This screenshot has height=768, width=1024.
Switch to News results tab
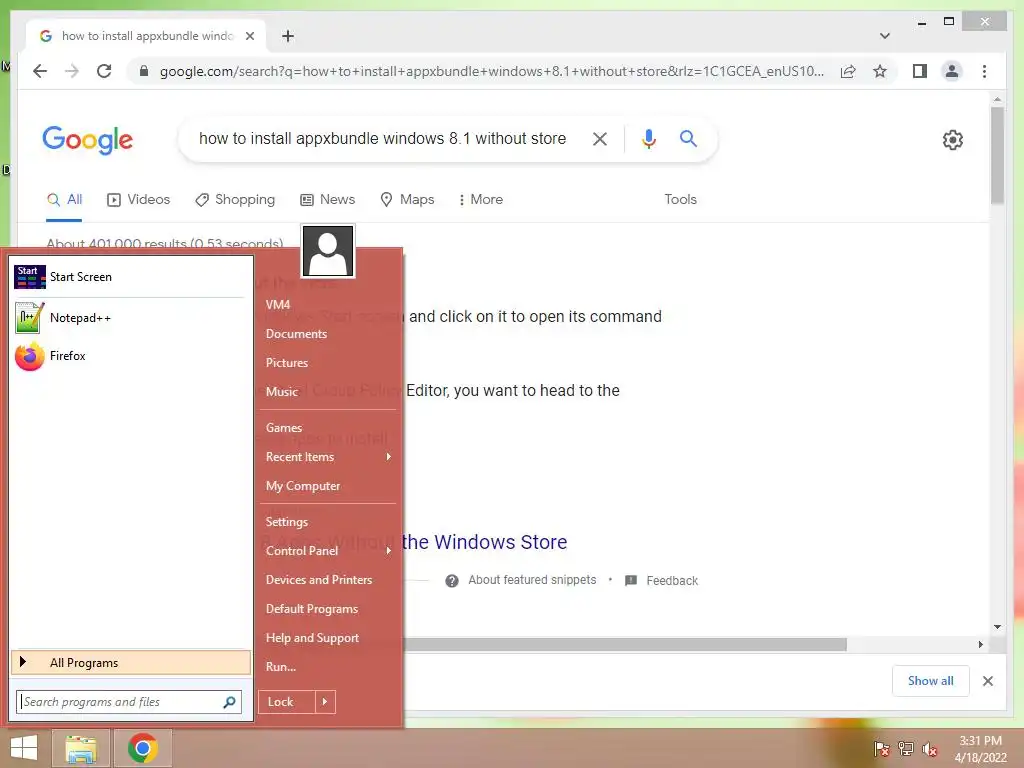tap(328, 200)
